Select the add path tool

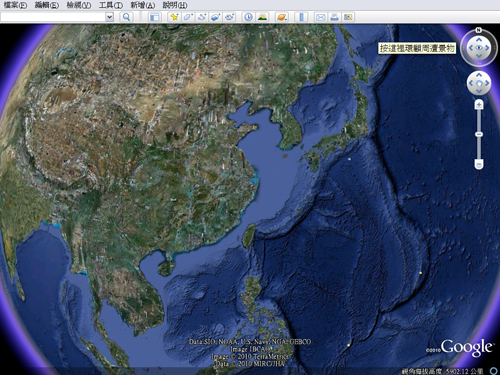202,17
